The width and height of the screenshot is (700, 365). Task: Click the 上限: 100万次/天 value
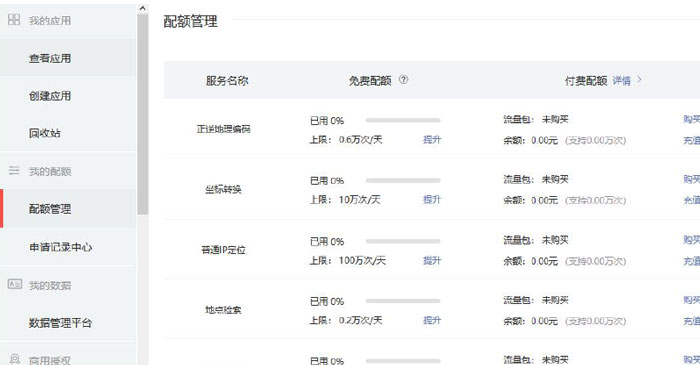pyautogui.click(x=347, y=260)
